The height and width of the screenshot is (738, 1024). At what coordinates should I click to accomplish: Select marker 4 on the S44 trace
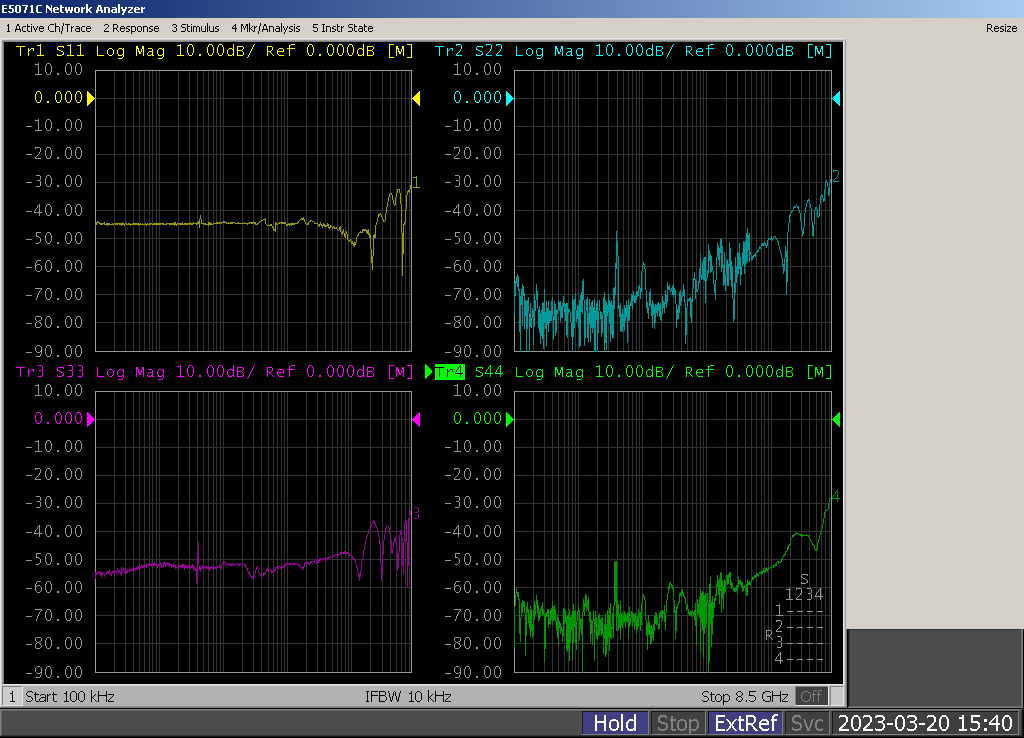click(835, 497)
